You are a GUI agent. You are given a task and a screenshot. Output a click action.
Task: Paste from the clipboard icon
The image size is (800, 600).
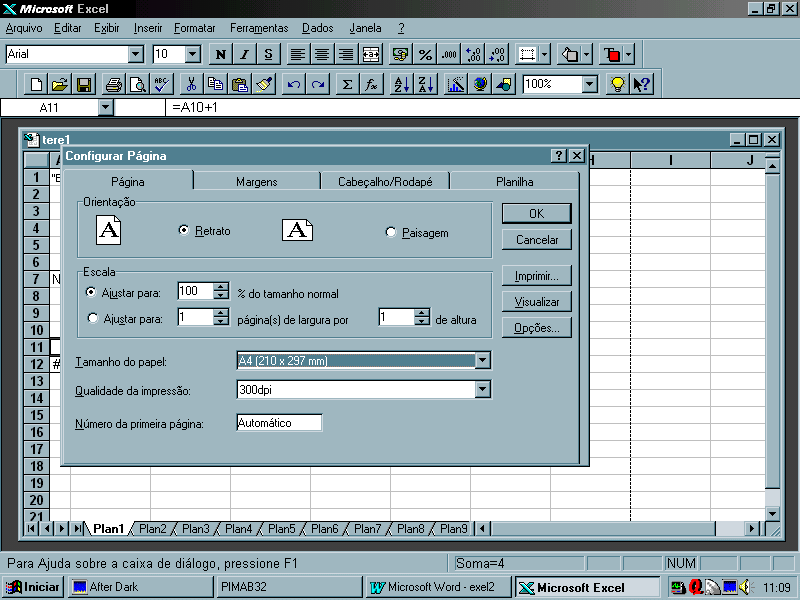239,84
